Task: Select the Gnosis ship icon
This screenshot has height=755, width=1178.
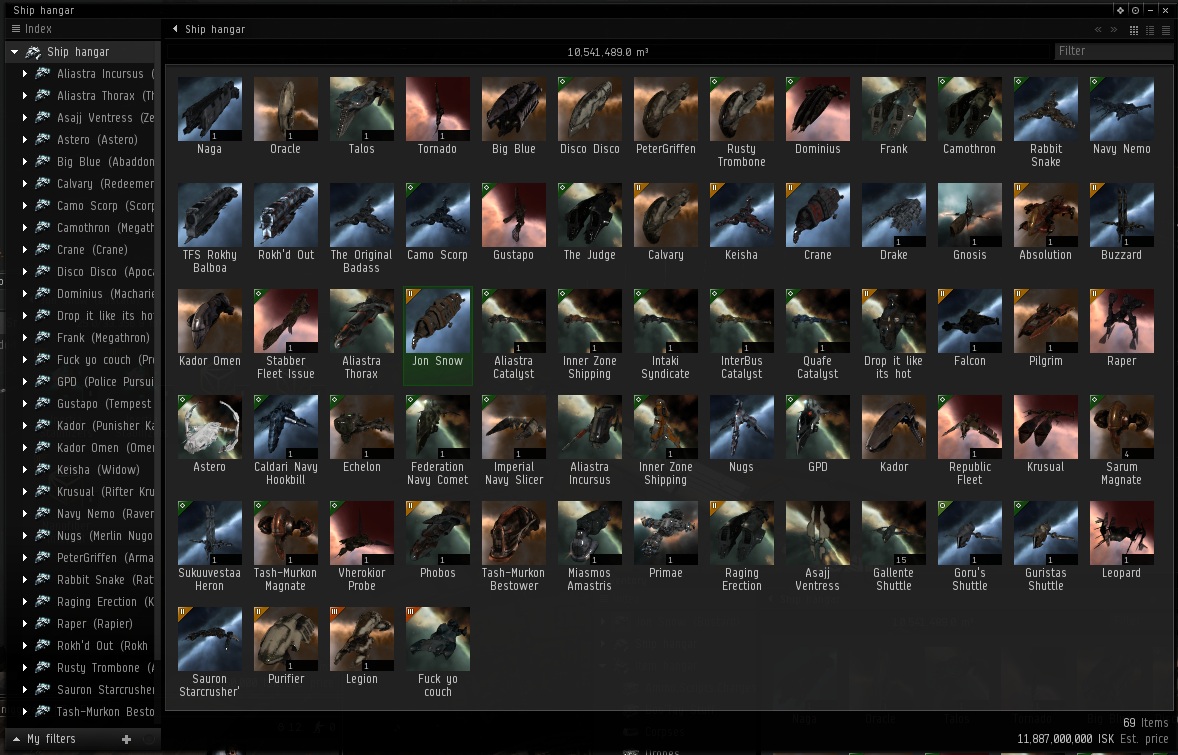Action: coord(969,215)
